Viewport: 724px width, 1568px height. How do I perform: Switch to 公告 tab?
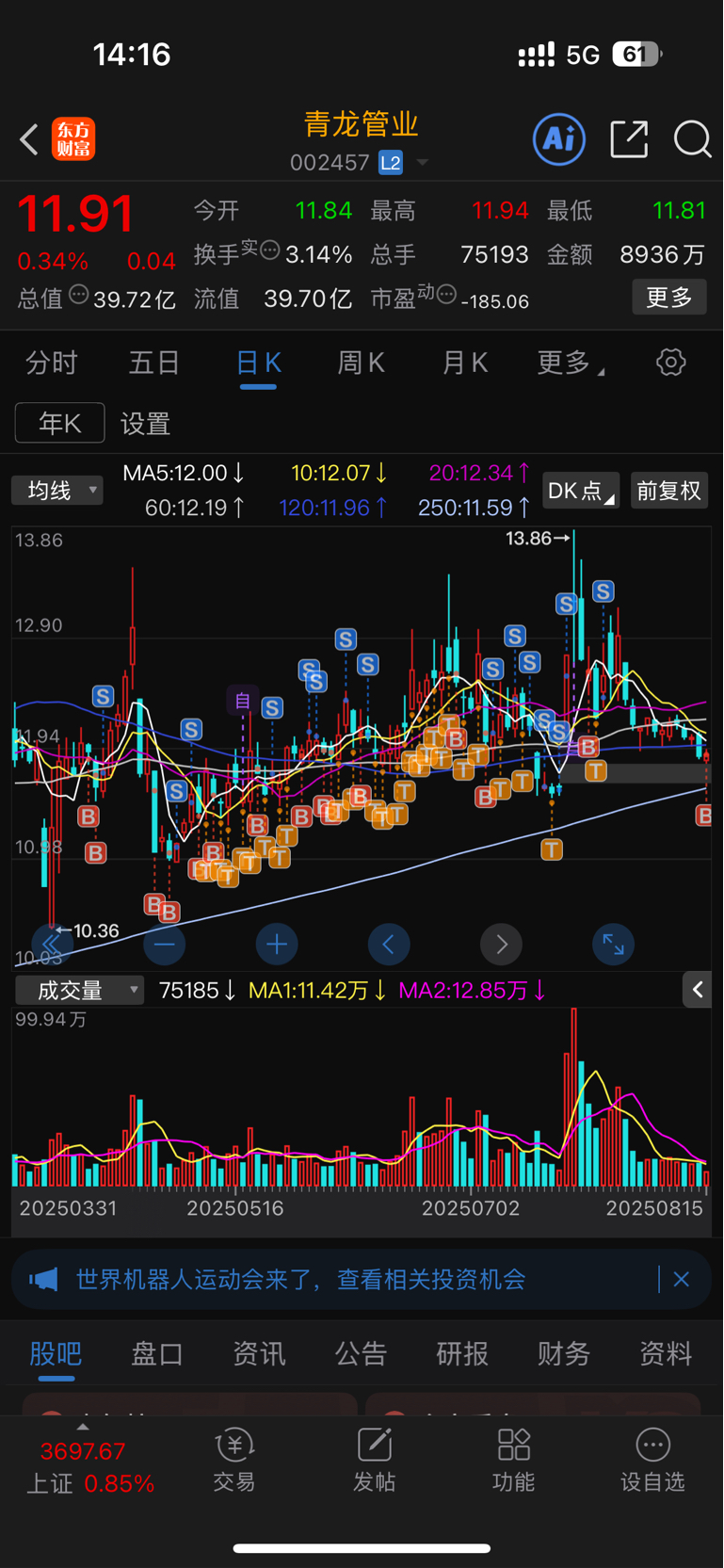pos(361,1354)
